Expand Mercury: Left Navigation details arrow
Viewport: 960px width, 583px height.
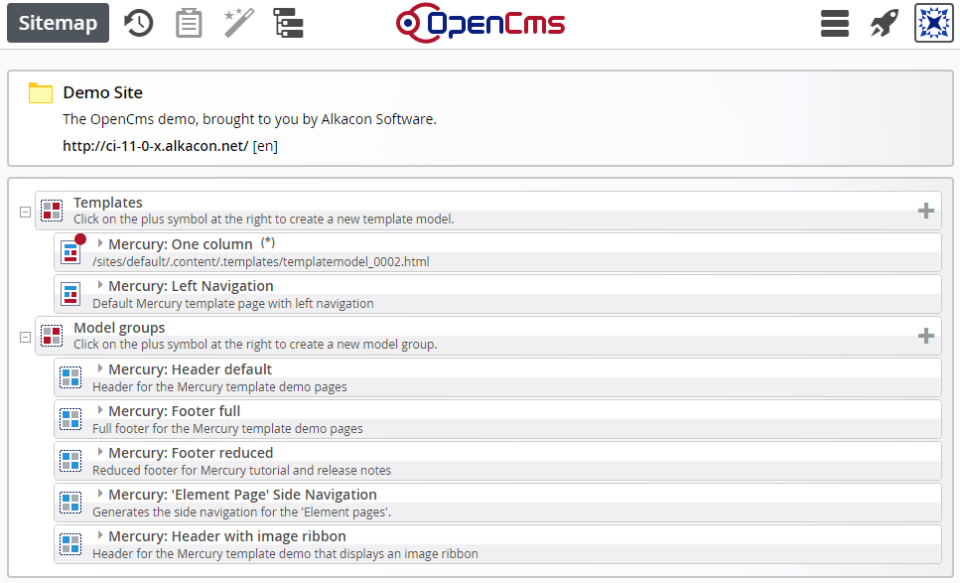click(x=100, y=285)
